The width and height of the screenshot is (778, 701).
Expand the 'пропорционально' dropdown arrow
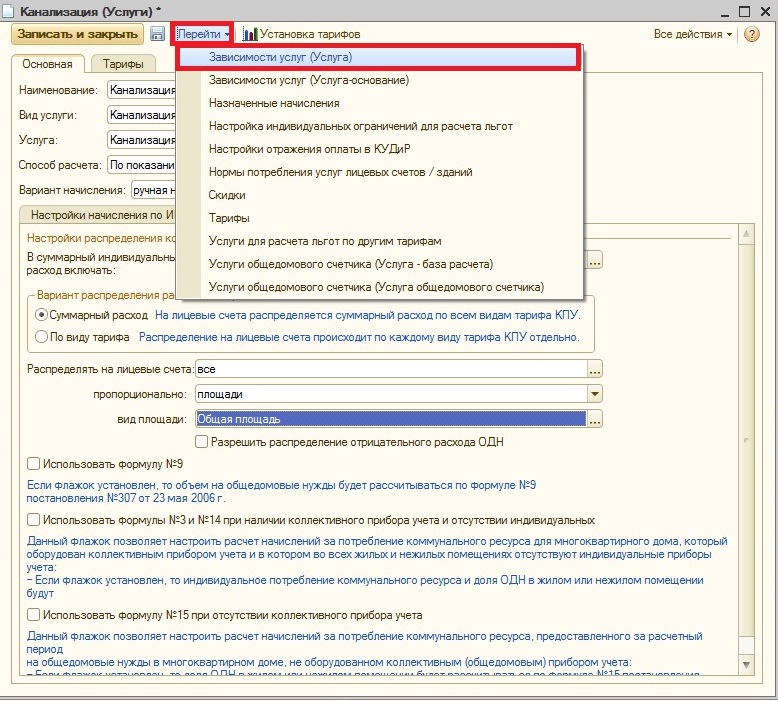595,395
